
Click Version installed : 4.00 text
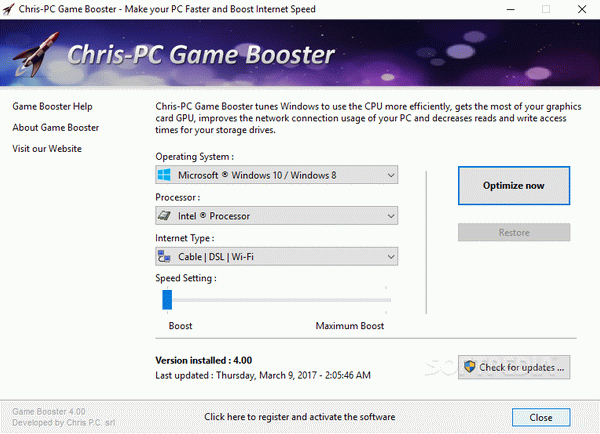tap(204, 361)
